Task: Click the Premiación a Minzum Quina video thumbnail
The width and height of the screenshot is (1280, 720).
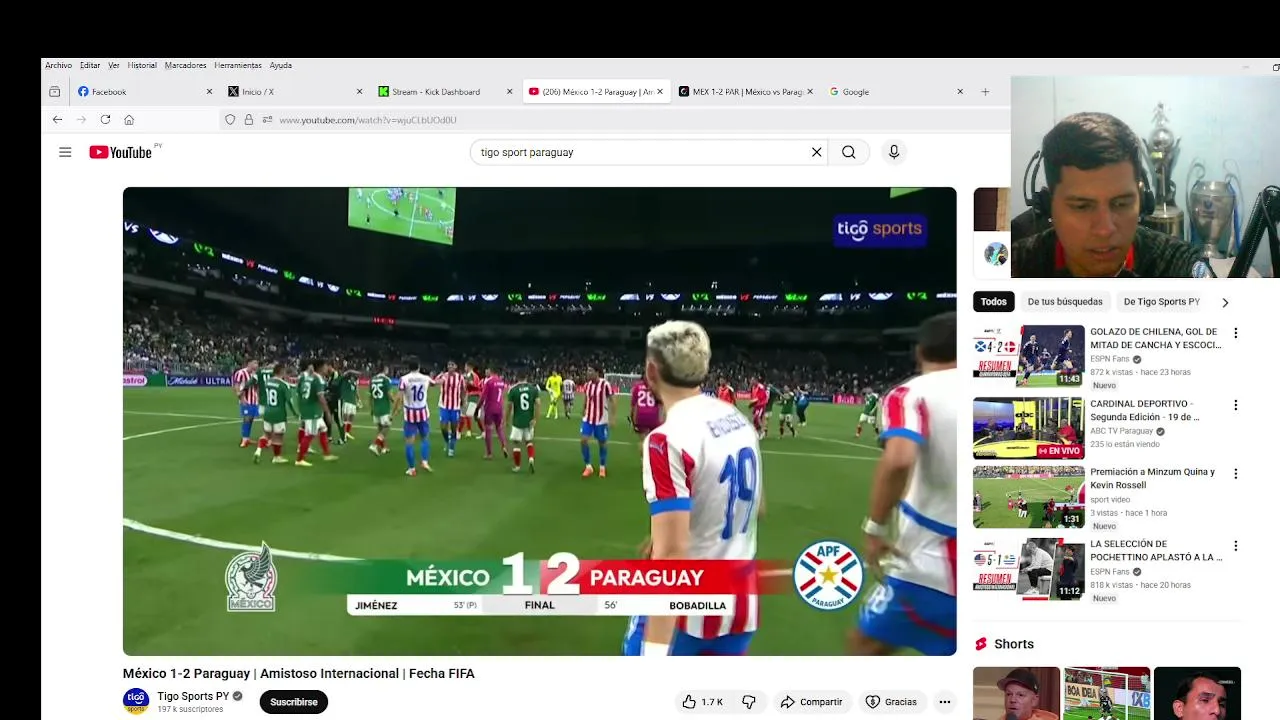Action: pyautogui.click(x=1028, y=497)
